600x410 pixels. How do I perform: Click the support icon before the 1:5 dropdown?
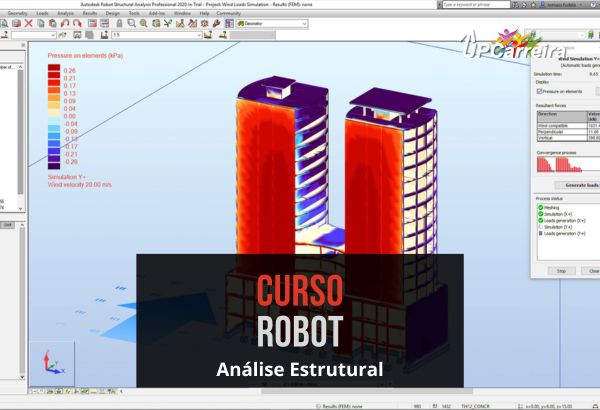coord(104,35)
